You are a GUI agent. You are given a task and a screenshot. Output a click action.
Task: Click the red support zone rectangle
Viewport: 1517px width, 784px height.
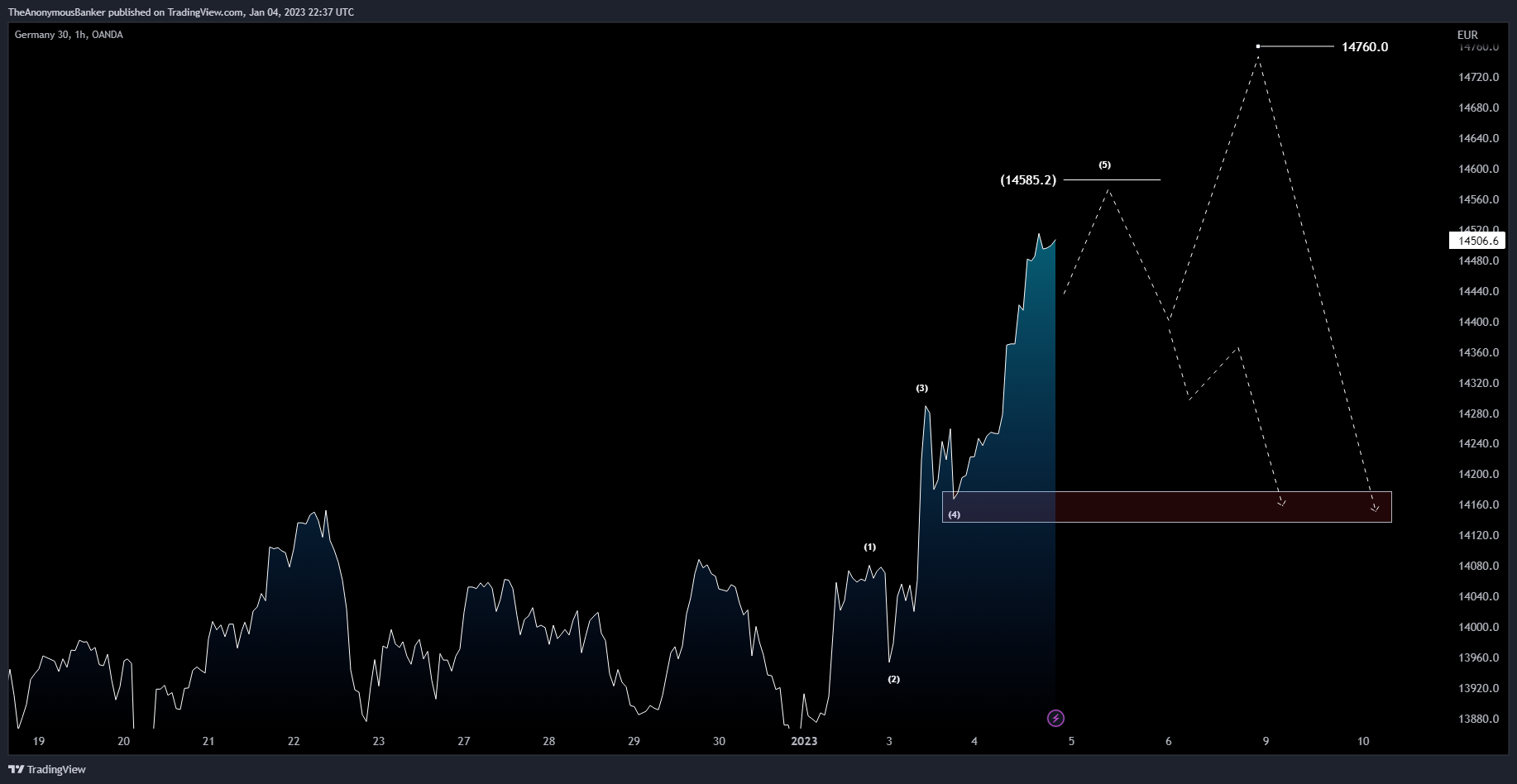point(1166,507)
